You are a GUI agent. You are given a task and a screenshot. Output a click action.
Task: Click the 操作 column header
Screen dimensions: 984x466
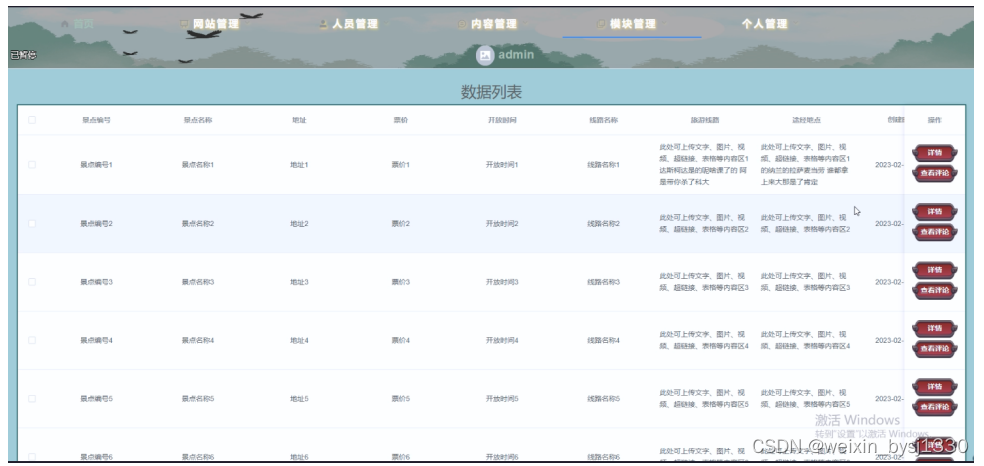934,120
